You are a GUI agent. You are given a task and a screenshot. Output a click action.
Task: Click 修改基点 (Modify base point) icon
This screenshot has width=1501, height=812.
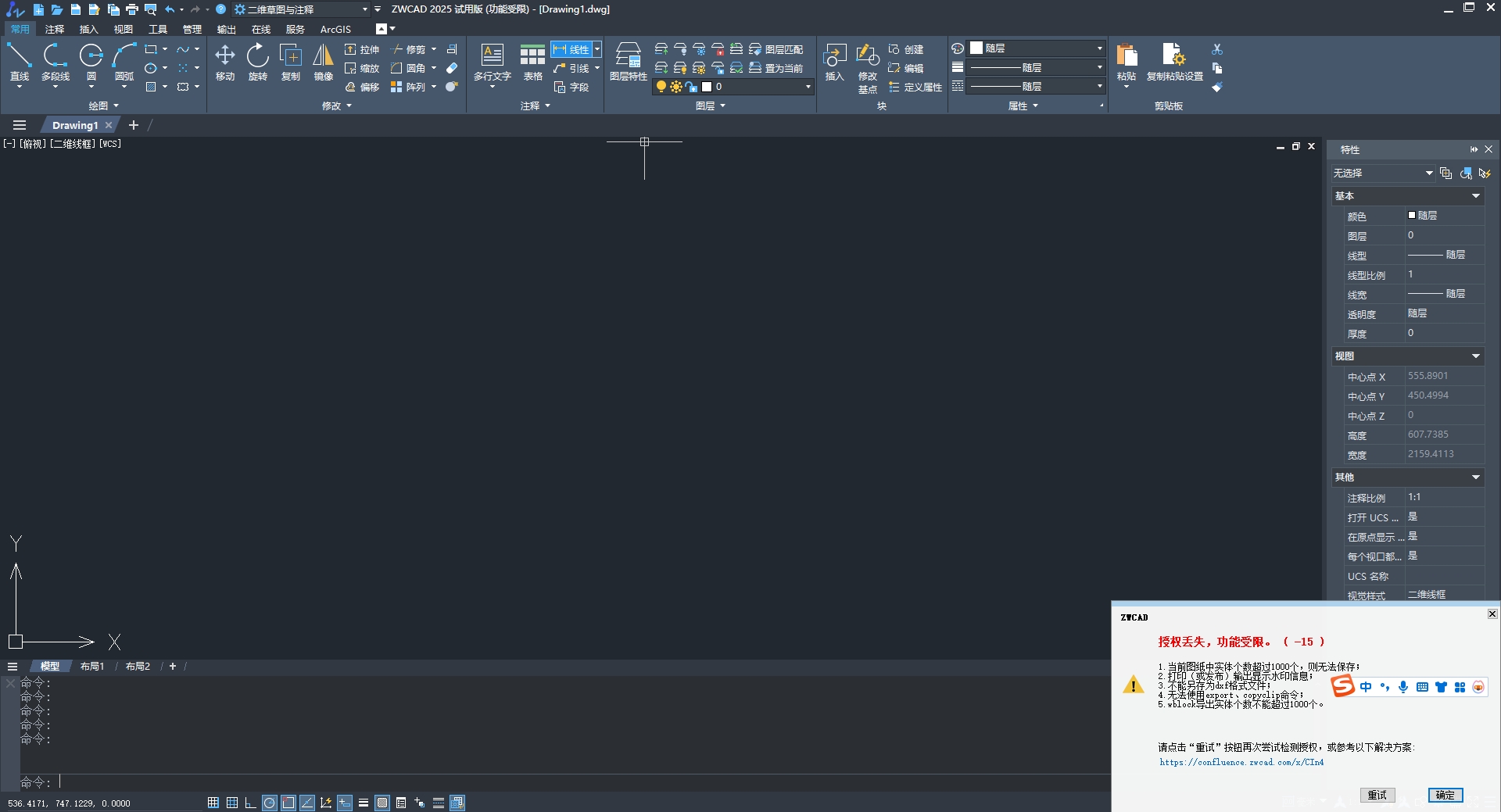click(x=868, y=68)
